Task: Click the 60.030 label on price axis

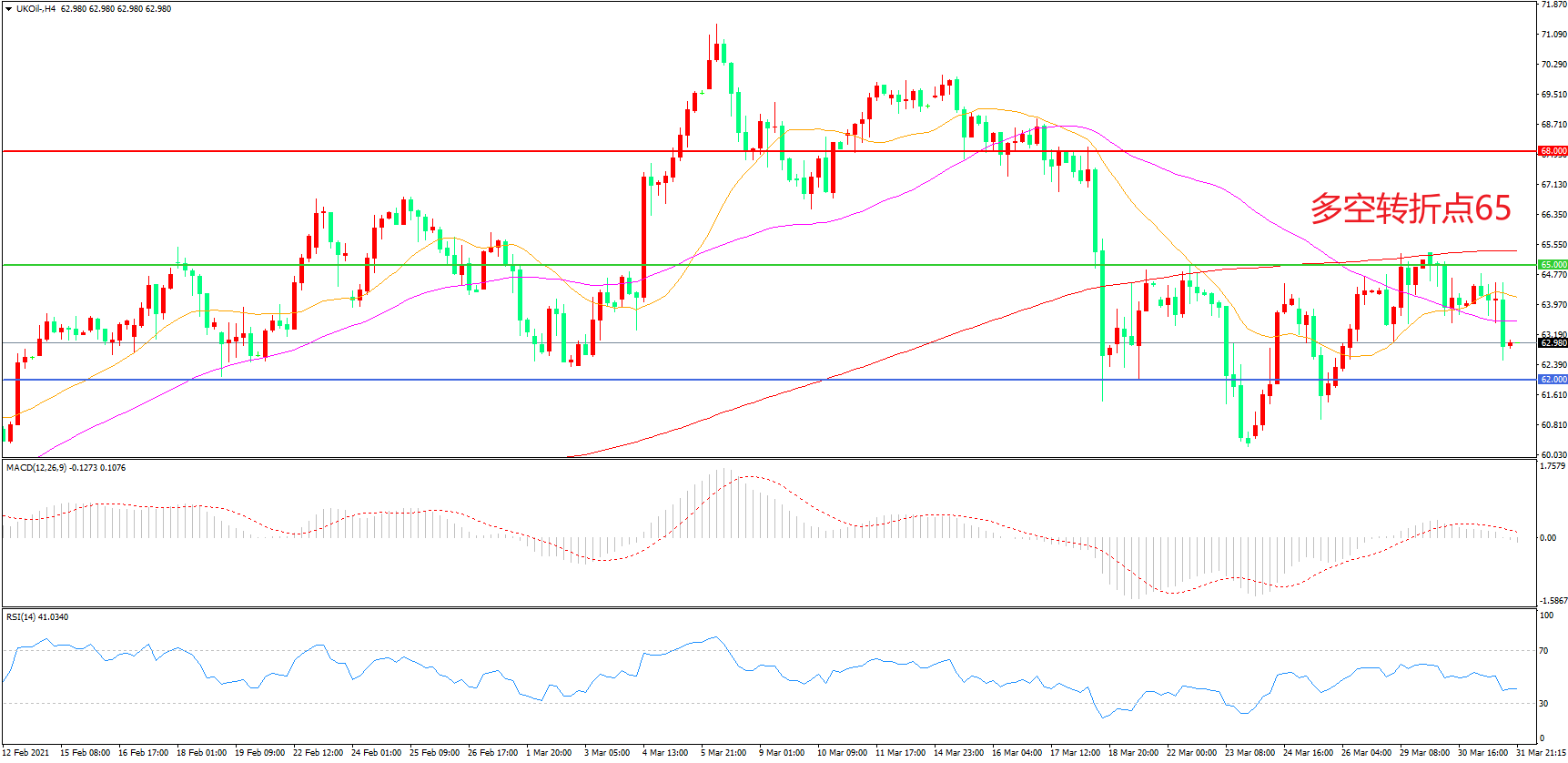Action: point(1553,455)
